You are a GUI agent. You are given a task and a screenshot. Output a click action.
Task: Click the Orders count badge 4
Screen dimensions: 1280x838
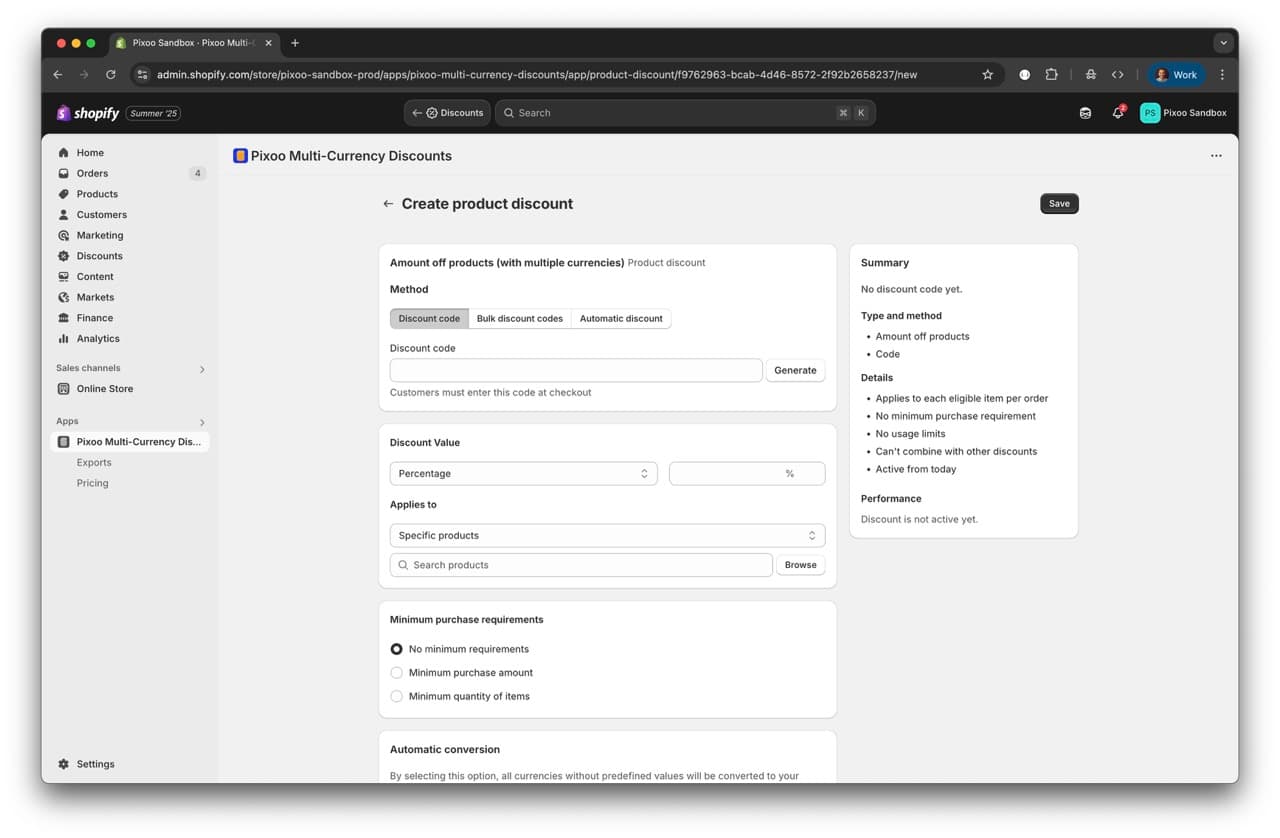tap(197, 174)
